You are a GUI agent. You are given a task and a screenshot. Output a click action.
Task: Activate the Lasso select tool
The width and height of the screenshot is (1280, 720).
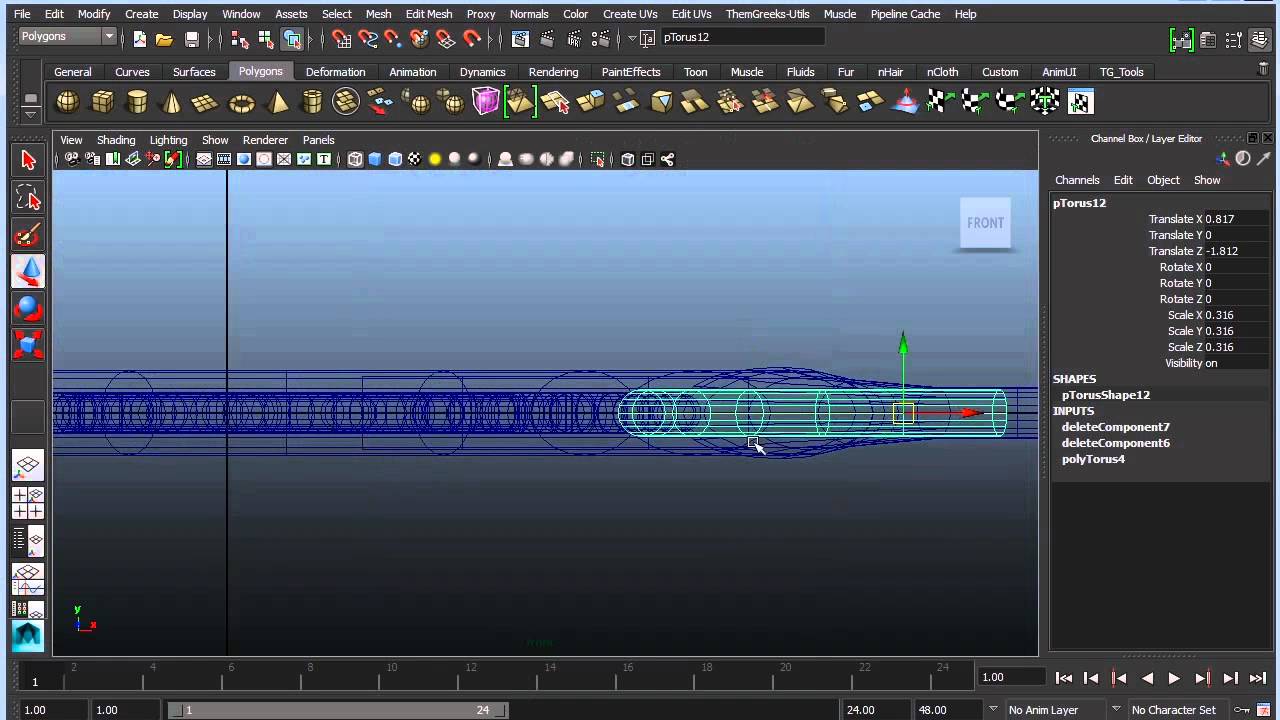pyautogui.click(x=28, y=198)
